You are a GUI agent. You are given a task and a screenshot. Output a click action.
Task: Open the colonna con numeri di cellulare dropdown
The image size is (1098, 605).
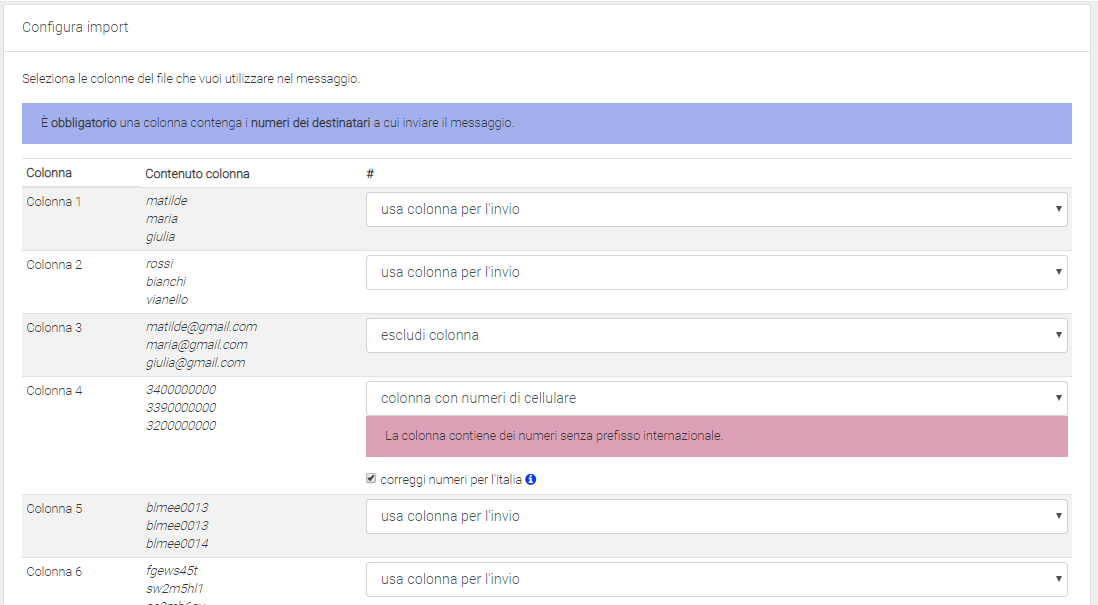pyautogui.click(x=716, y=398)
